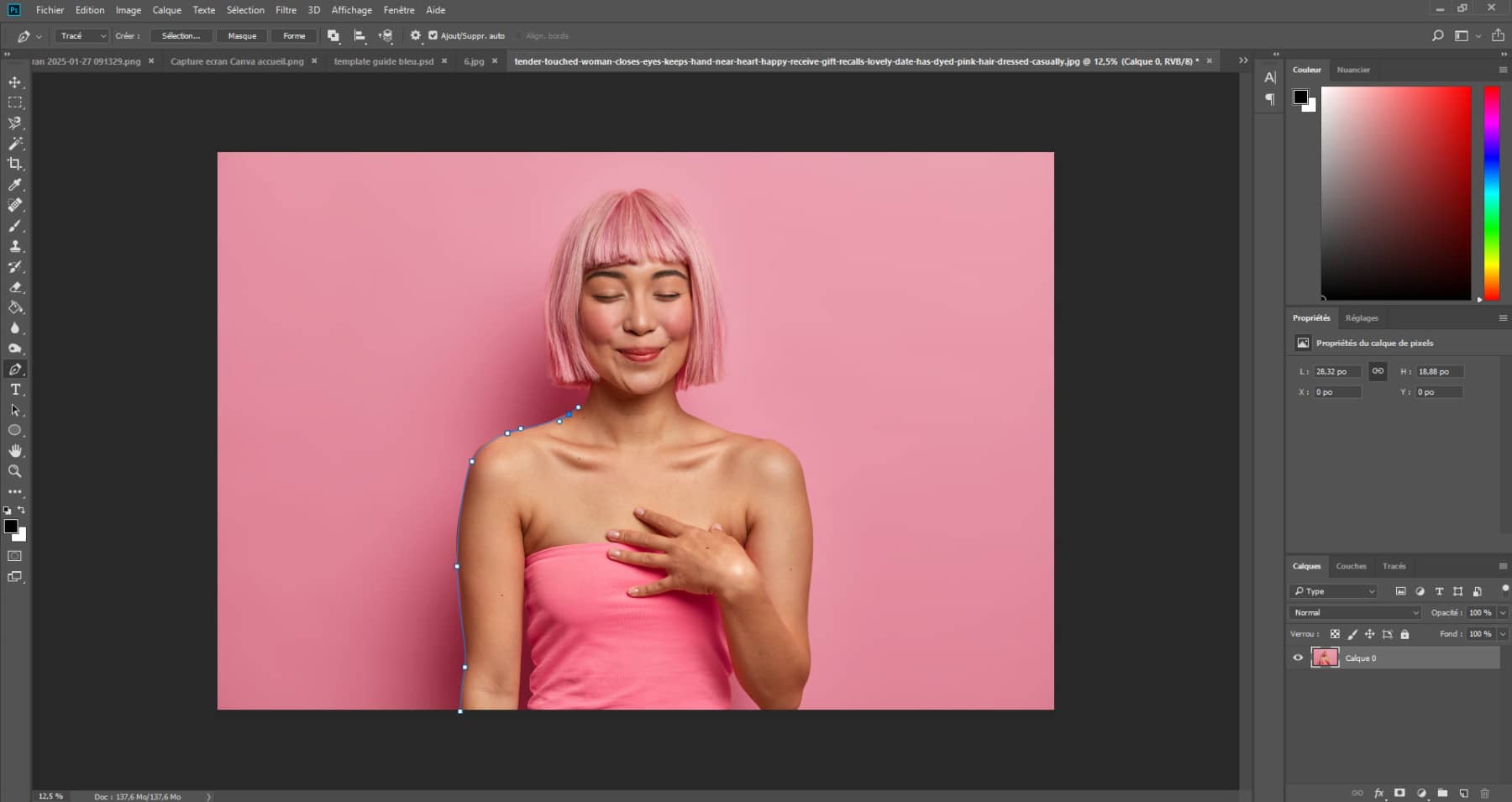Select the Hand tool
The image size is (1512, 802).
(x=15, y=451)
